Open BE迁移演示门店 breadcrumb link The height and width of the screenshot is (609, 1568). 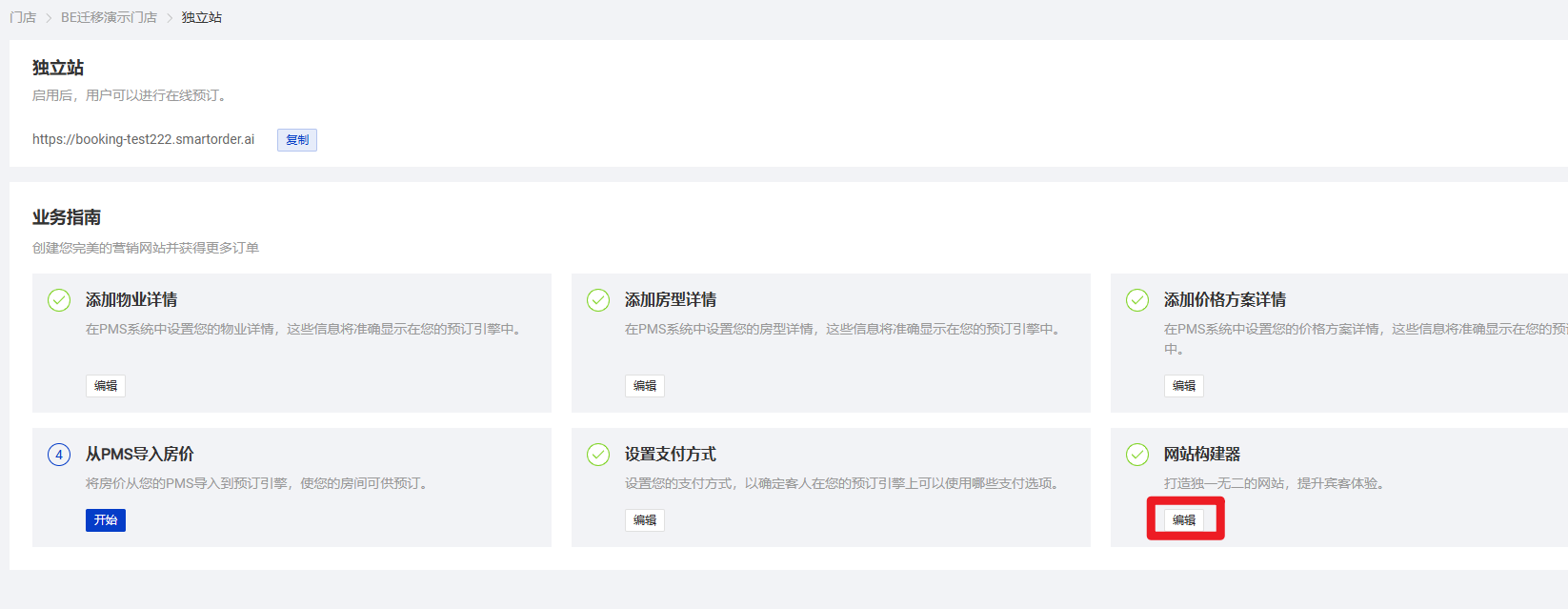click(x=109, y=17)
